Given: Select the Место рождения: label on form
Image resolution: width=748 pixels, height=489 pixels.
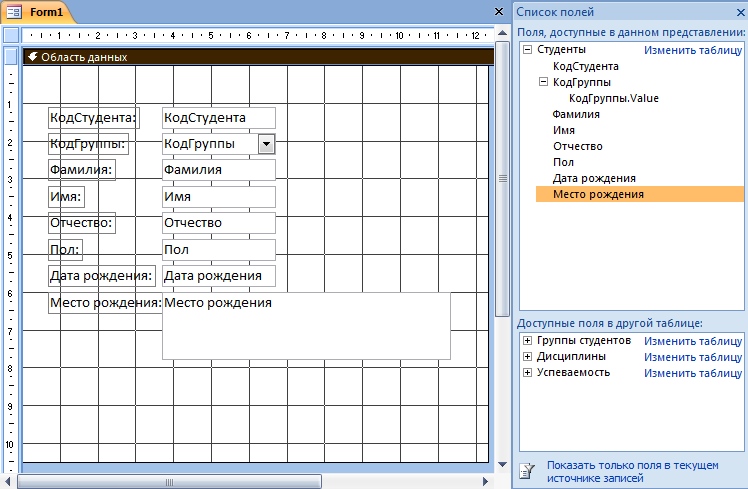Looking at the screenshot, I should click(105, 303).
